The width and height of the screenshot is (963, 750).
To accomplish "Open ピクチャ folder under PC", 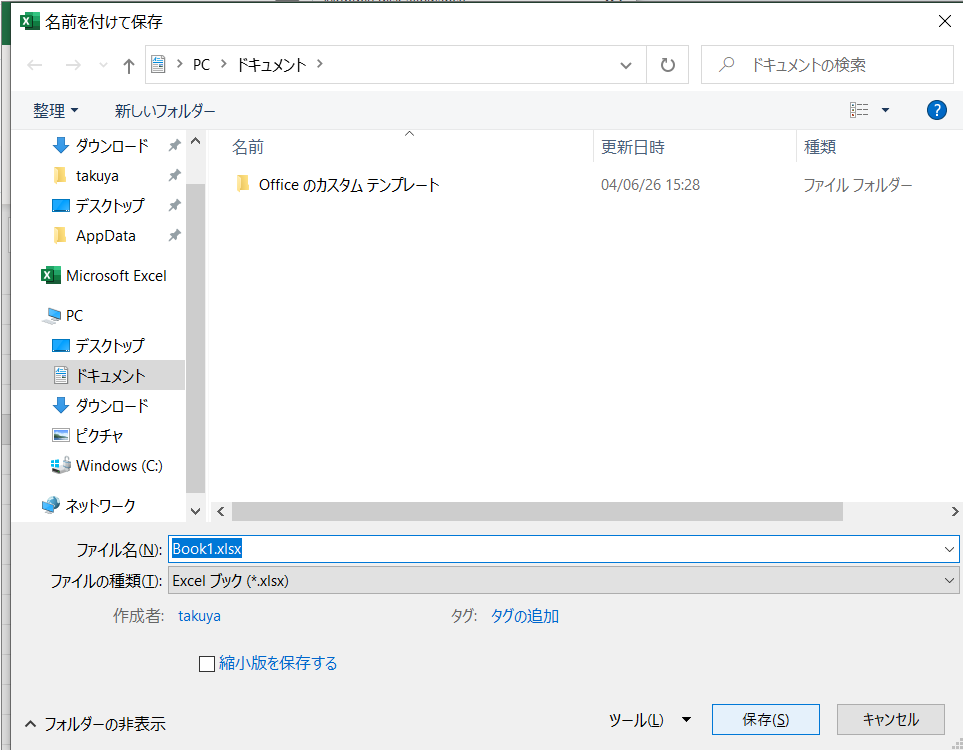I will click(x=98, y=436).
